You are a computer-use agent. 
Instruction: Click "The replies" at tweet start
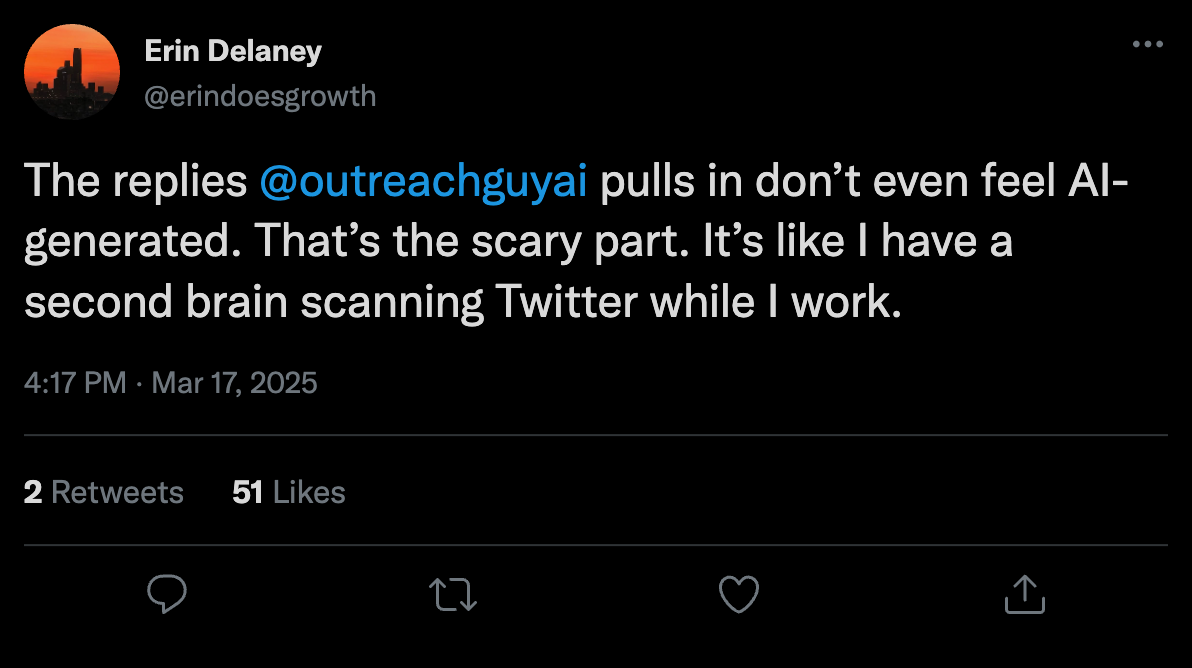coord(135,185)
